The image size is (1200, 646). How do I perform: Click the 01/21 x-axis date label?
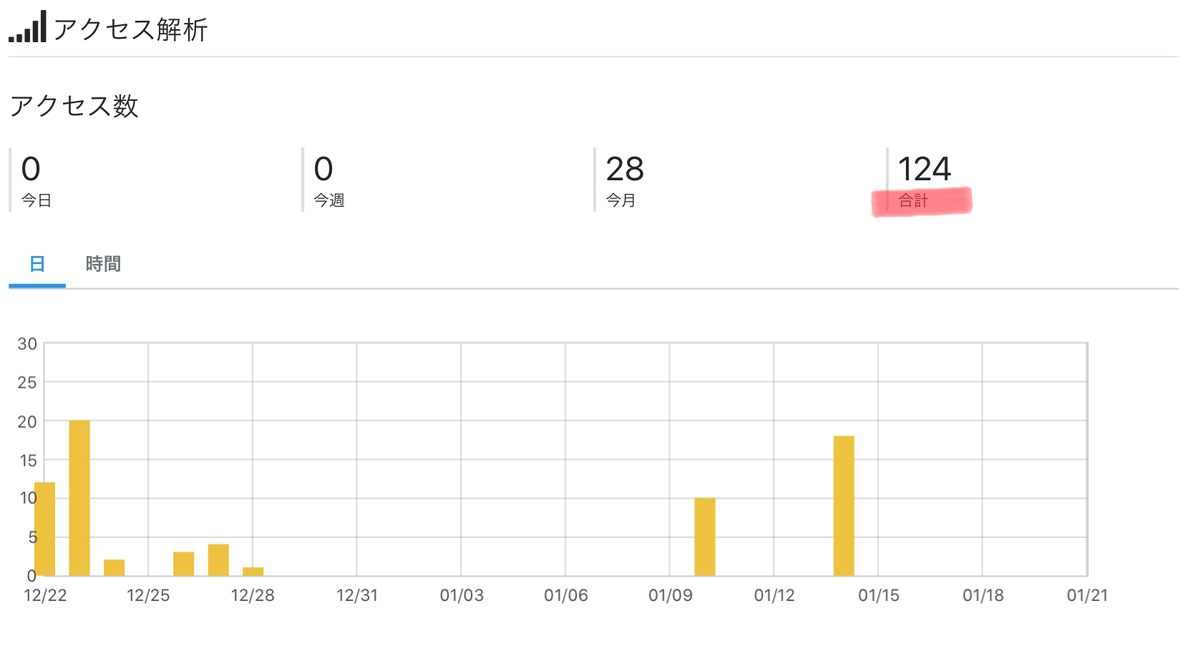click(x=1087, y=595)
